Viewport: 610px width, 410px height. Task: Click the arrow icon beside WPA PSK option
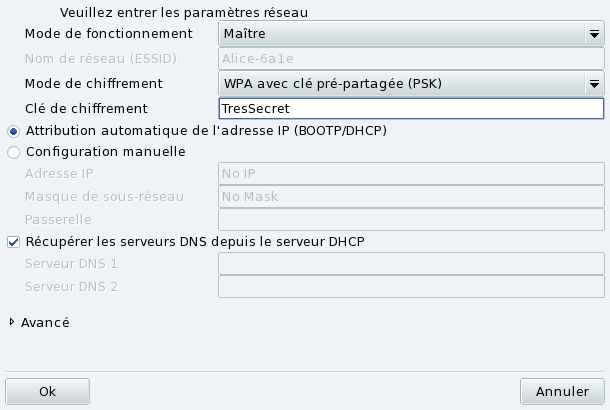(x=593, y=83)
